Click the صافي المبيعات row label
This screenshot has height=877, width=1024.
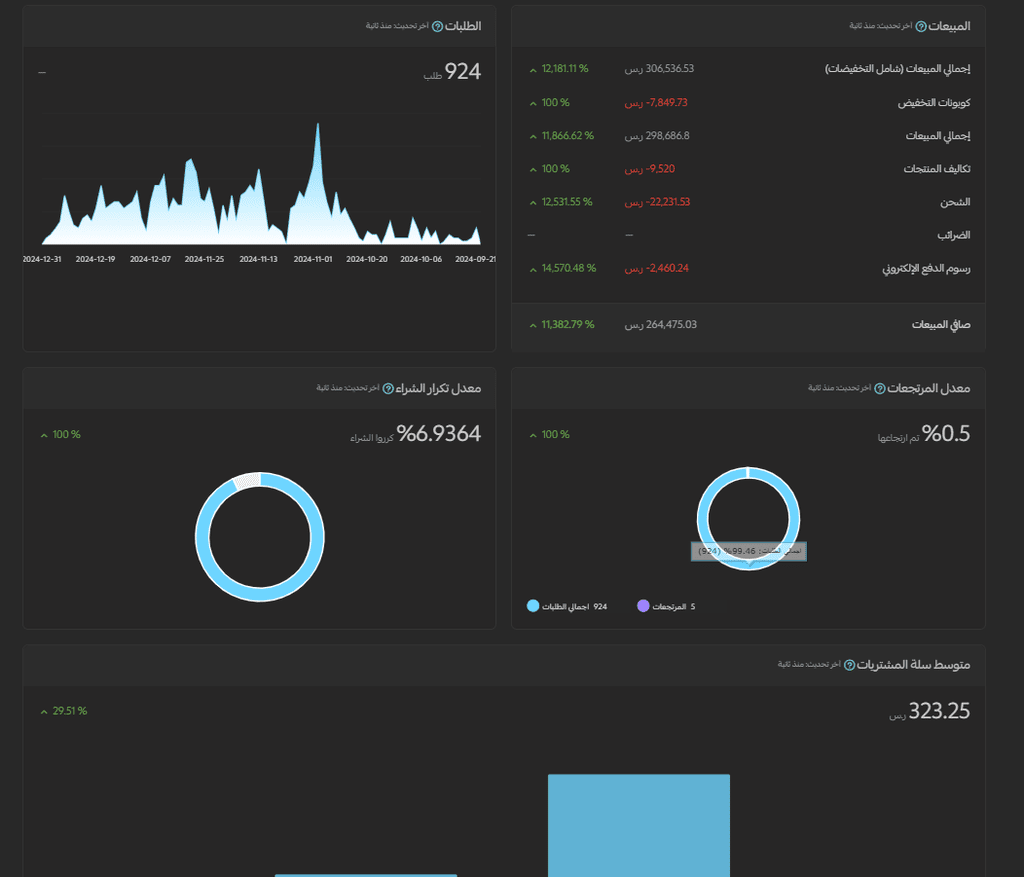point(941,325)
